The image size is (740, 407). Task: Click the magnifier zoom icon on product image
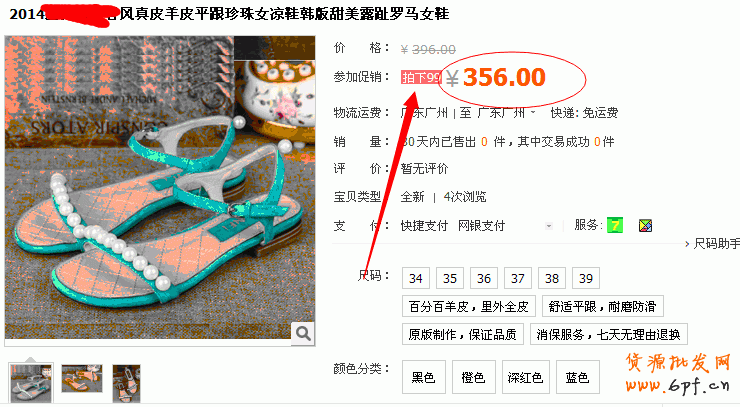pyautogui.click(x=303, y=334)
